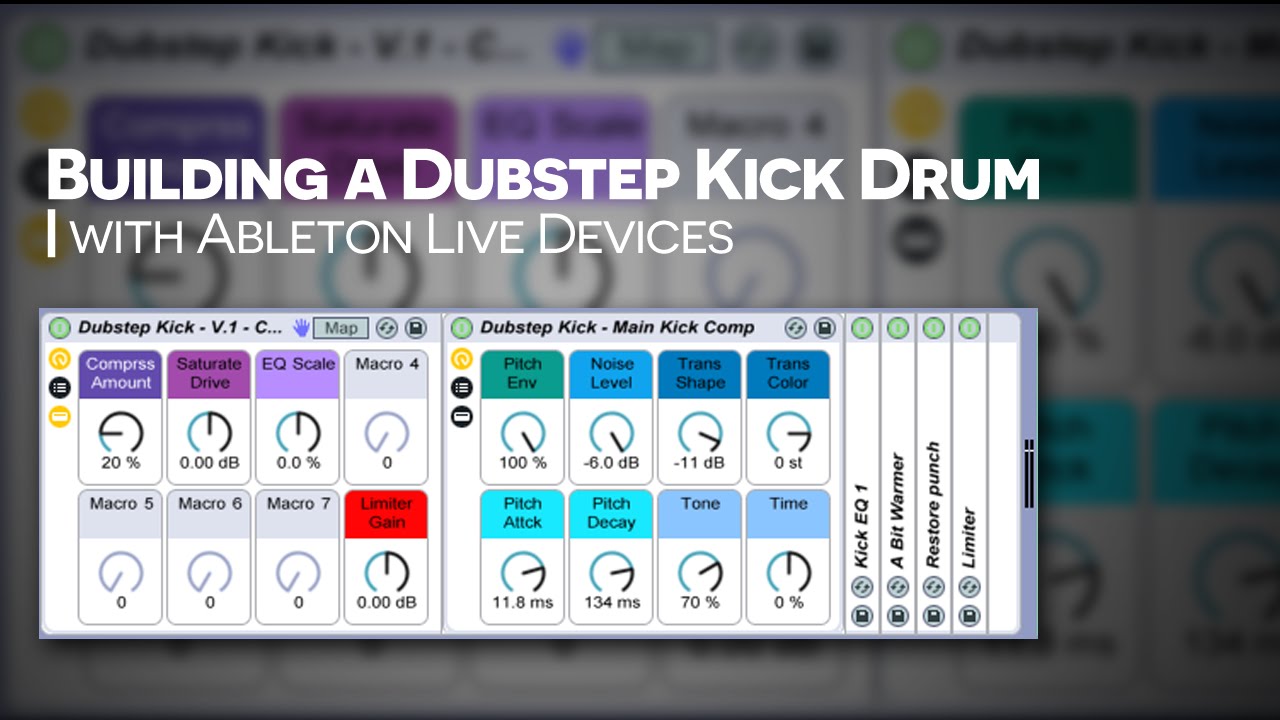Save preset on Limiter device

[969, 616]
